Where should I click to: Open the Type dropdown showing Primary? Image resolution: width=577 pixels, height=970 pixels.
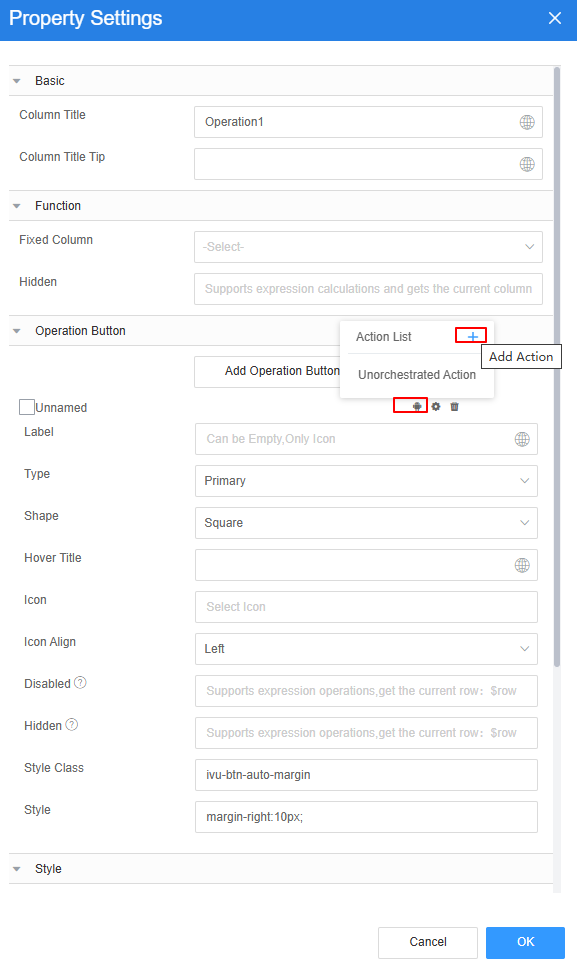point(366,481)
